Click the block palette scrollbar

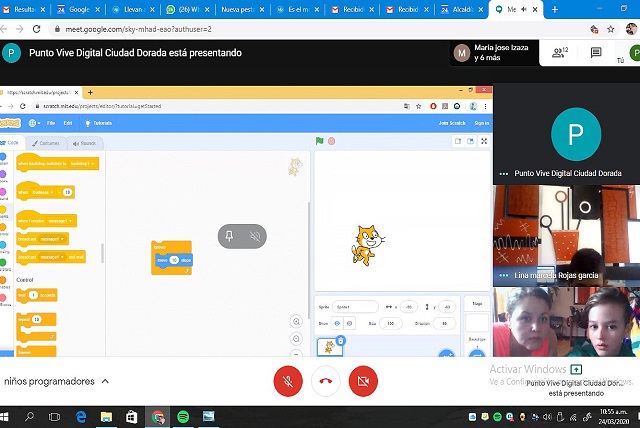coord(102,253)
